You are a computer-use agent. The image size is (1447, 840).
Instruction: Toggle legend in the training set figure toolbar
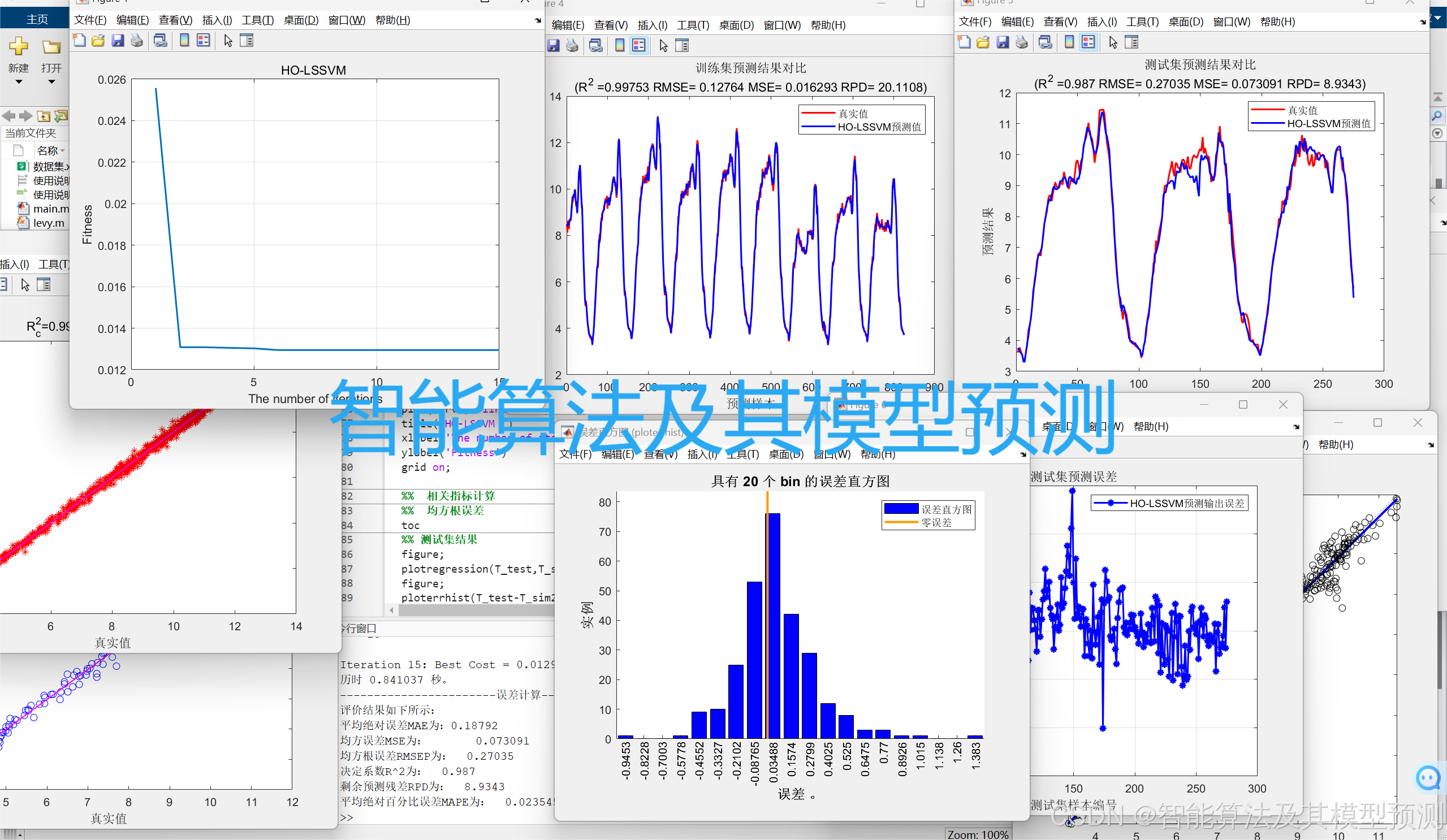pos(638,46)
